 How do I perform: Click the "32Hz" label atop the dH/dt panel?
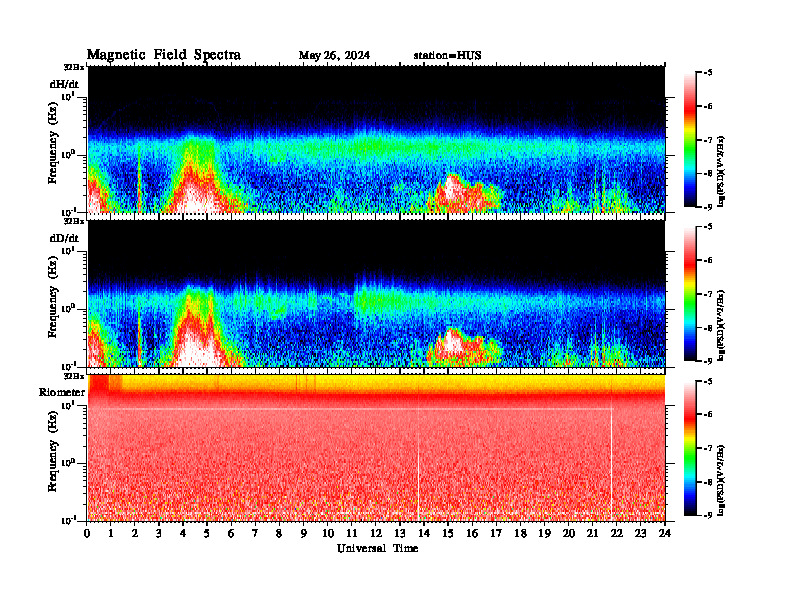click(74, 67)
